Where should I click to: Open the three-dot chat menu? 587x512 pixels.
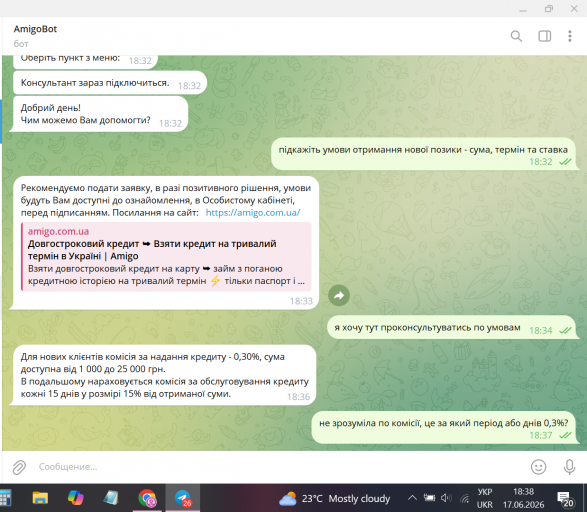pyautogui.click(x=569, y=36)
